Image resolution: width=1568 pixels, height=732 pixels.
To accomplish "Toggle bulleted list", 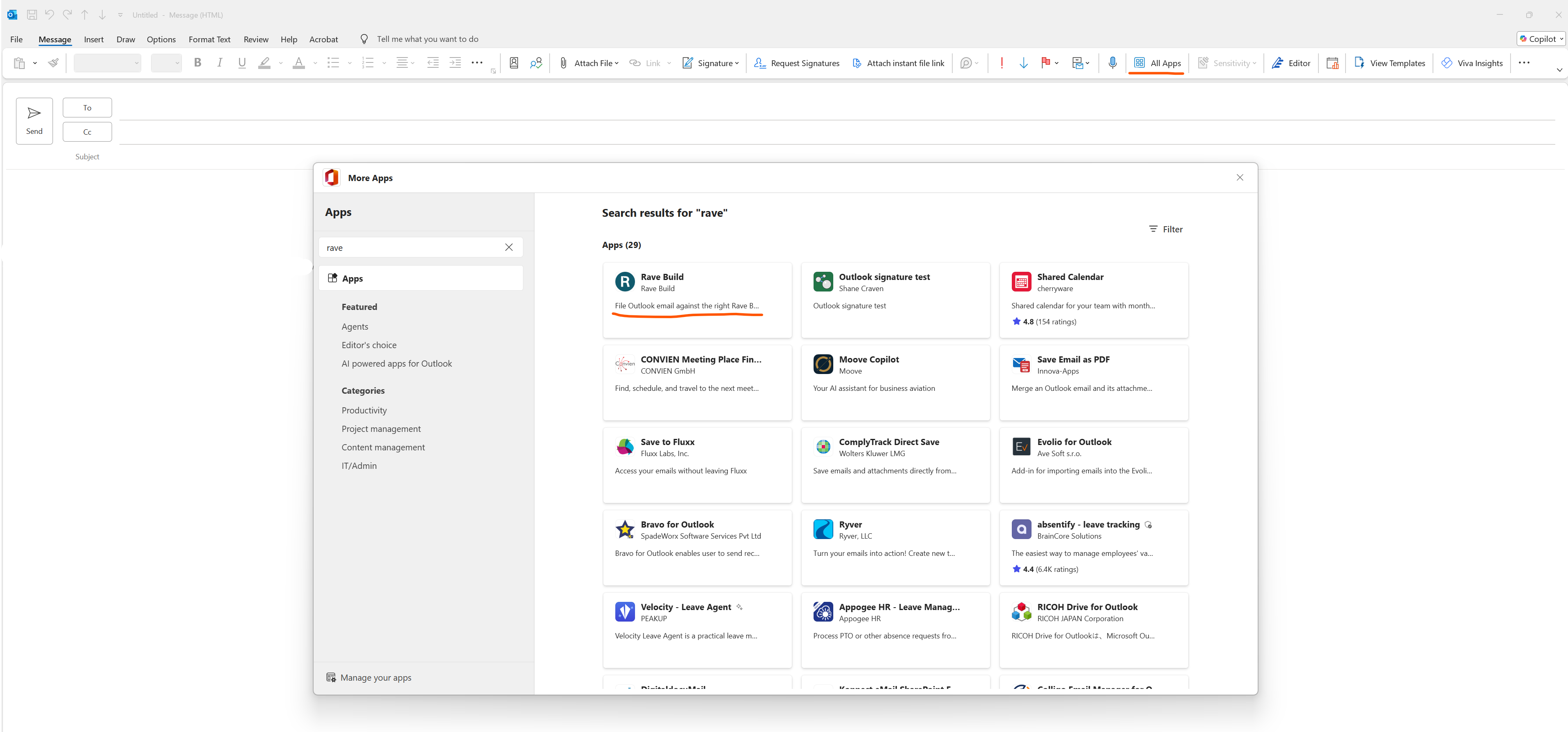I will click(x=333, y=63).
